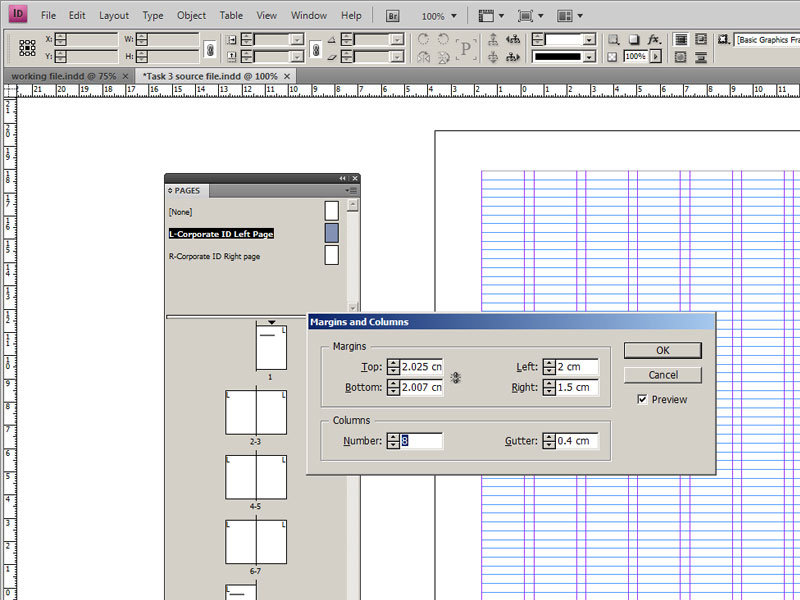This screenshot has width=800, height=600.
Task: Open the Layout menu
Action: pyautogui.click(x=114, y=16)
